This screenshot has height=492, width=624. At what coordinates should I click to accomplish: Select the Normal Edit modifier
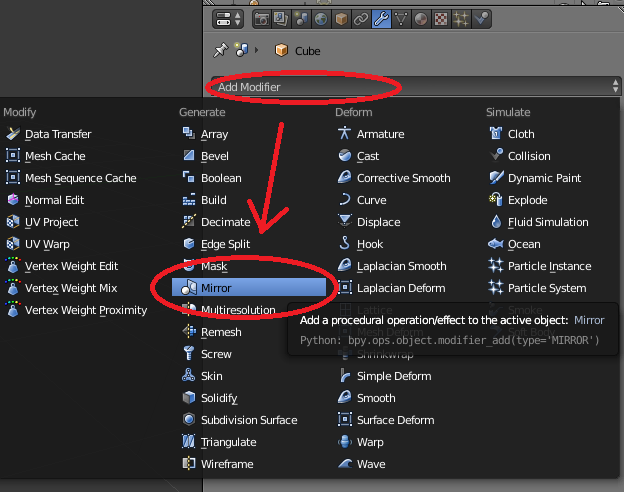(45, 200)
